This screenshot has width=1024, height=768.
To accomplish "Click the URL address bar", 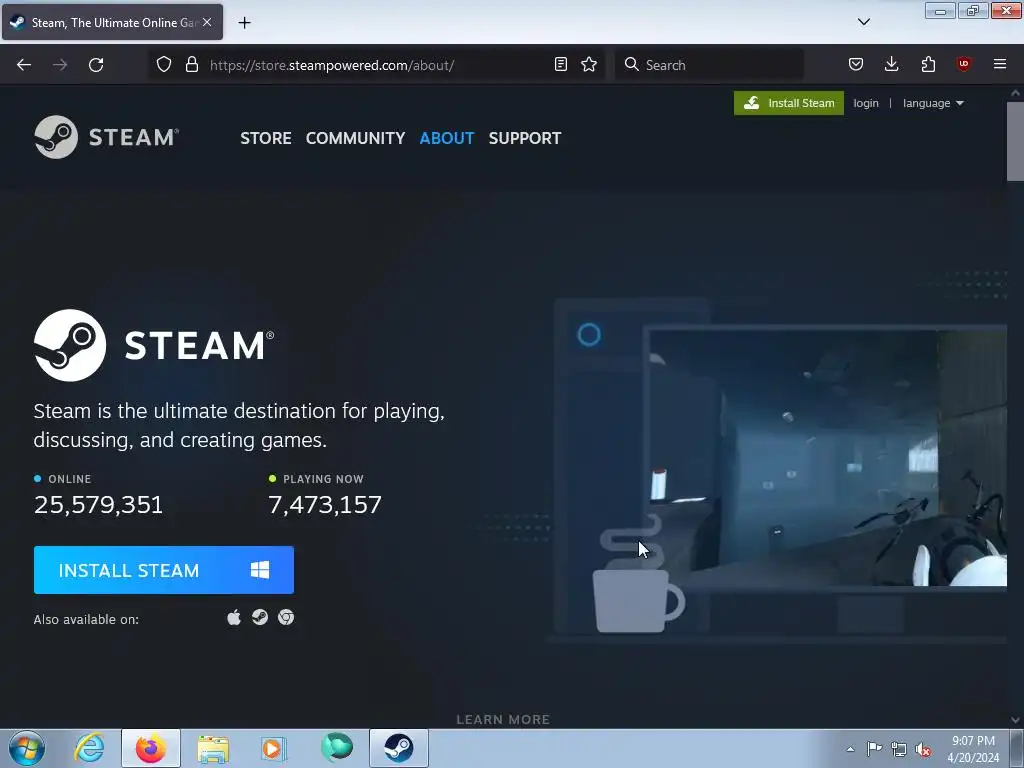I will tap(379, 65).
